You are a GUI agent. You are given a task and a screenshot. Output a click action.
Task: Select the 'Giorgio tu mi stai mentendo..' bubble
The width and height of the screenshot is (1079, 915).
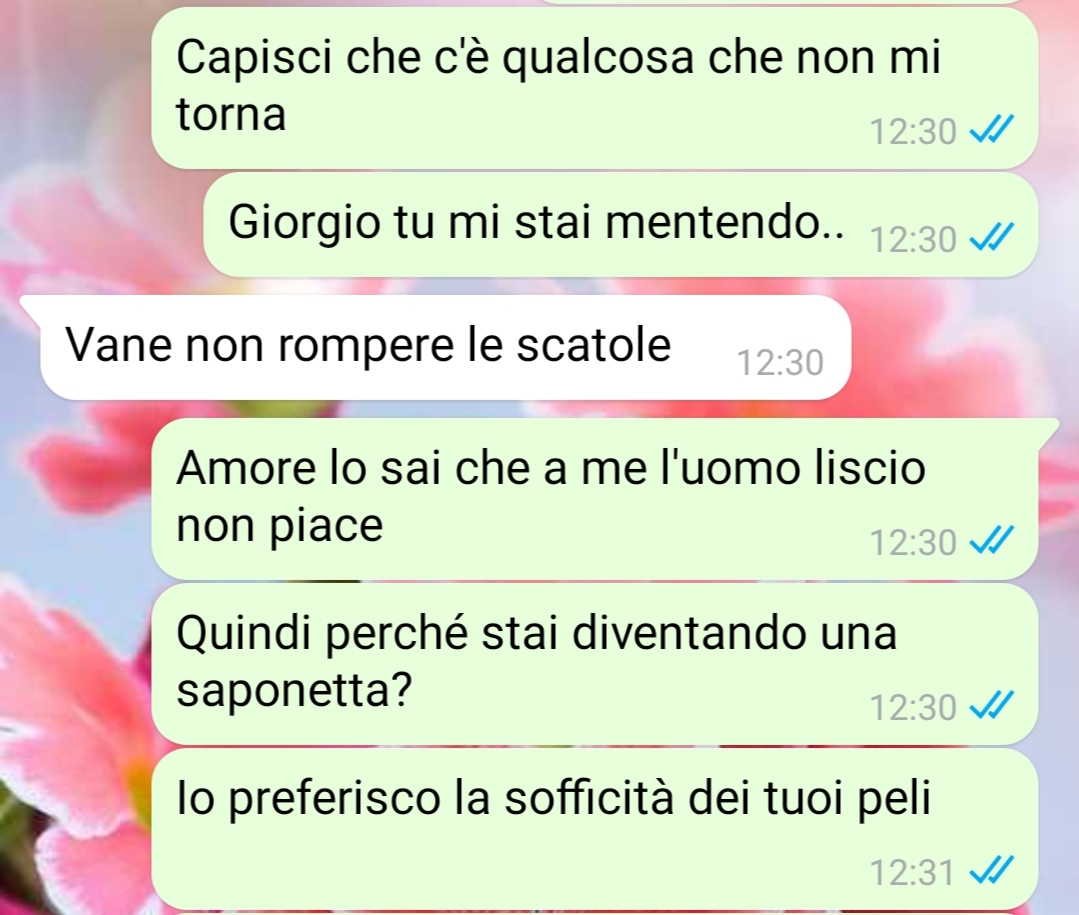point(620,225)
